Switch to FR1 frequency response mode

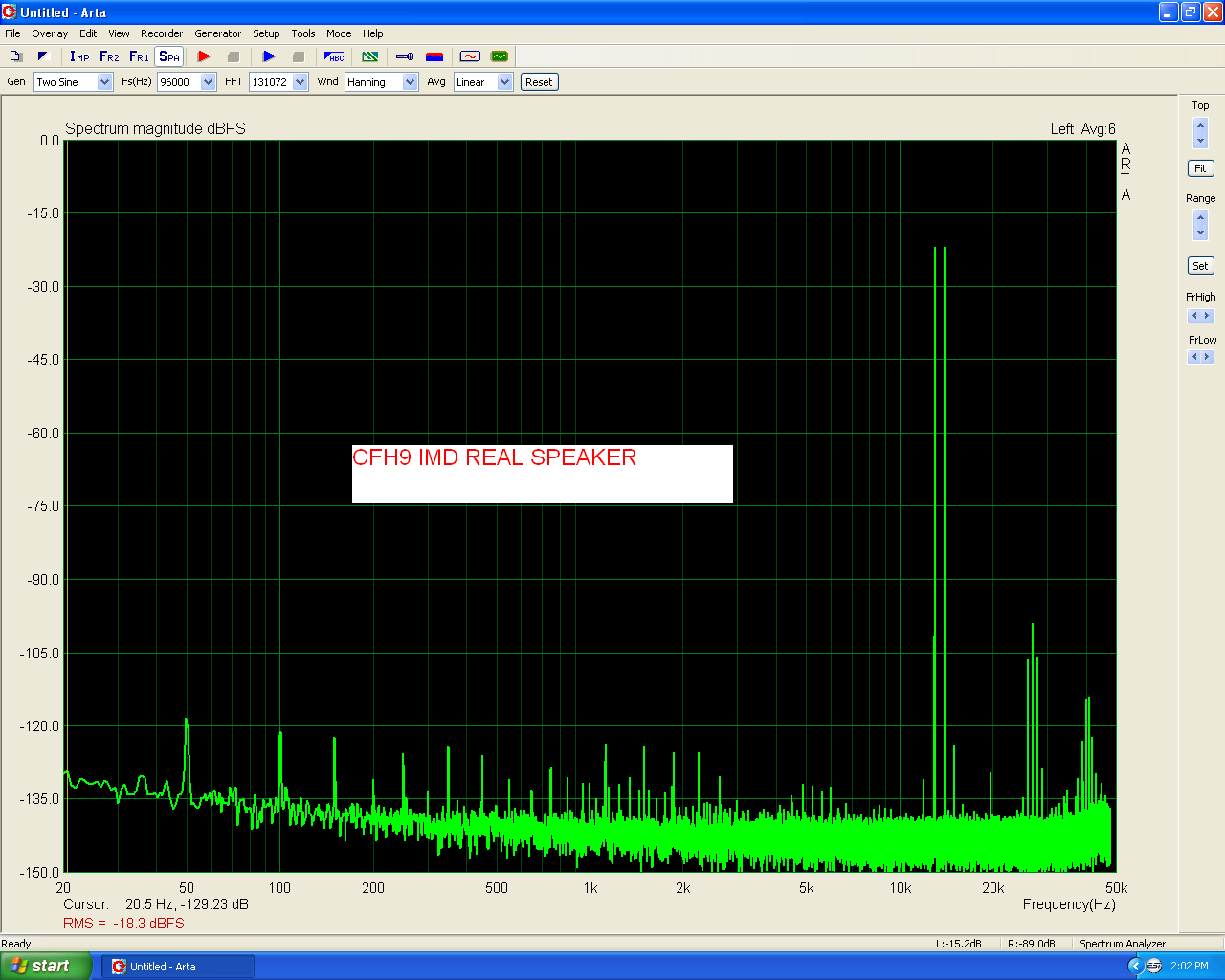pos(139,56)
